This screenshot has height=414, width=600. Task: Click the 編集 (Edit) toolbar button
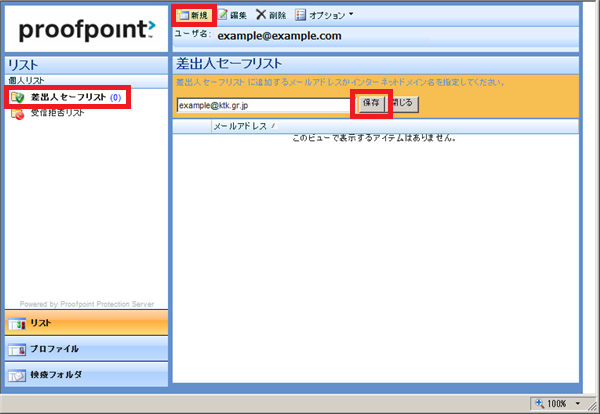(x=233, y=15)
